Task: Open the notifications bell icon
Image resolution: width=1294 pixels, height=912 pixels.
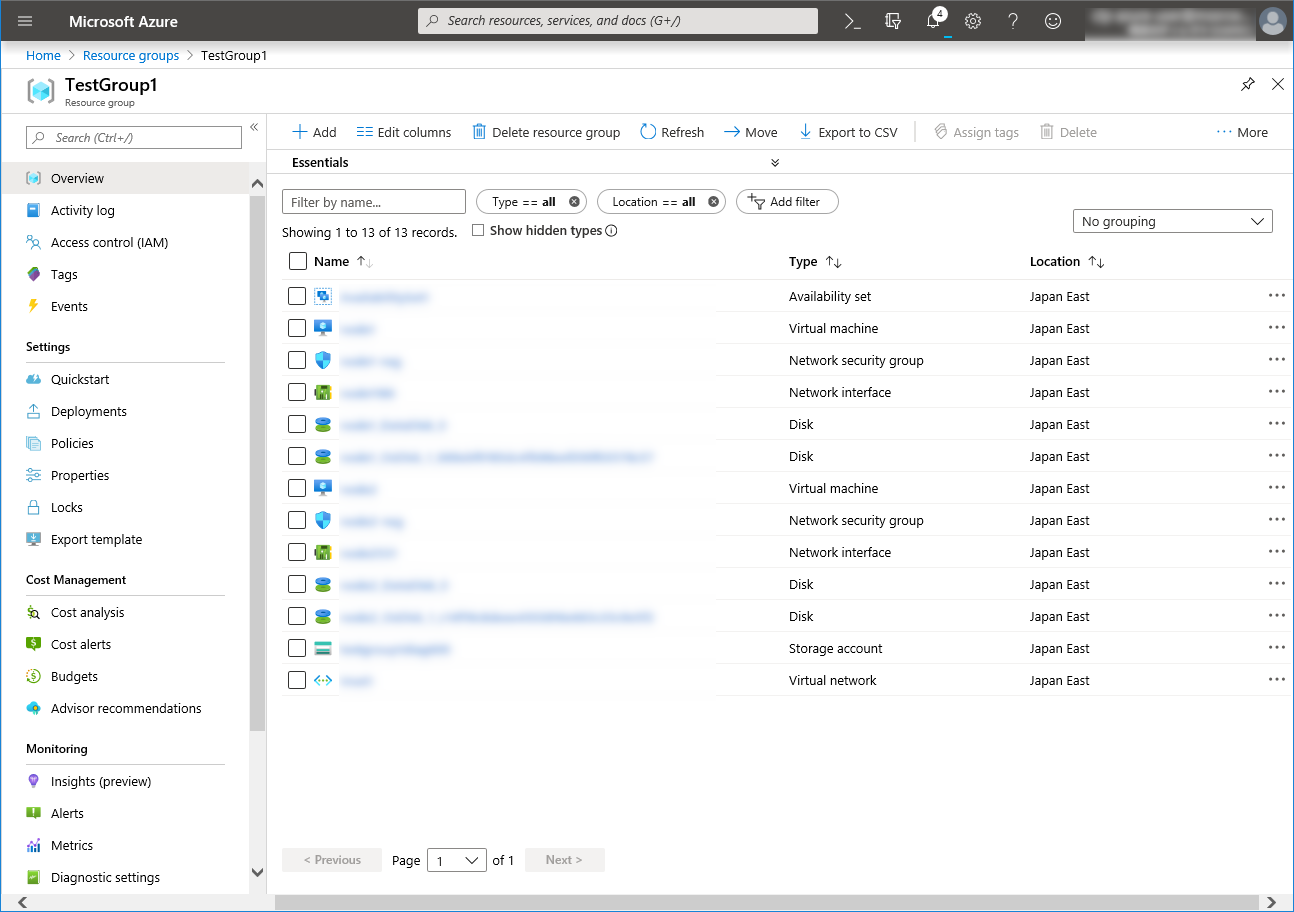Action: [933, 21]
